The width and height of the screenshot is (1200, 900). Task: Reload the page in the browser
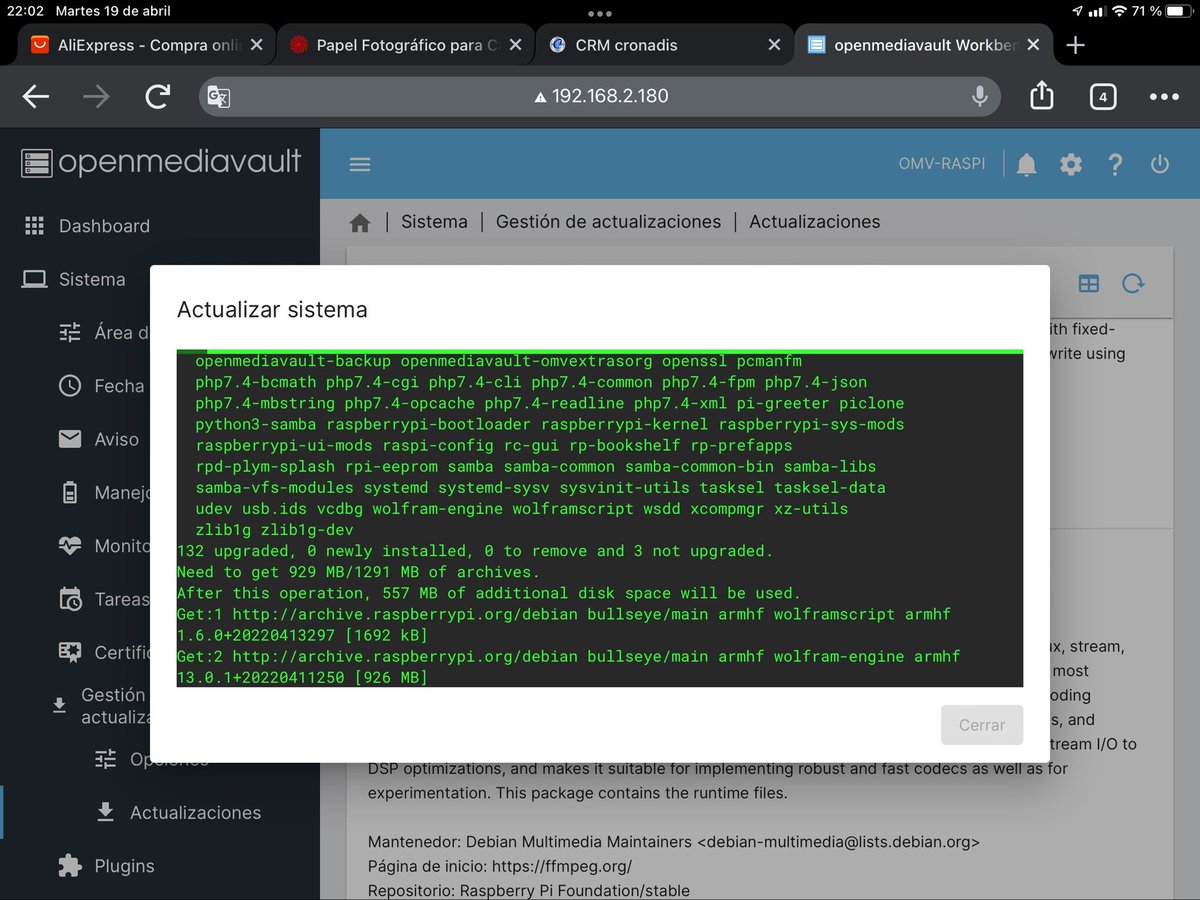157,96
